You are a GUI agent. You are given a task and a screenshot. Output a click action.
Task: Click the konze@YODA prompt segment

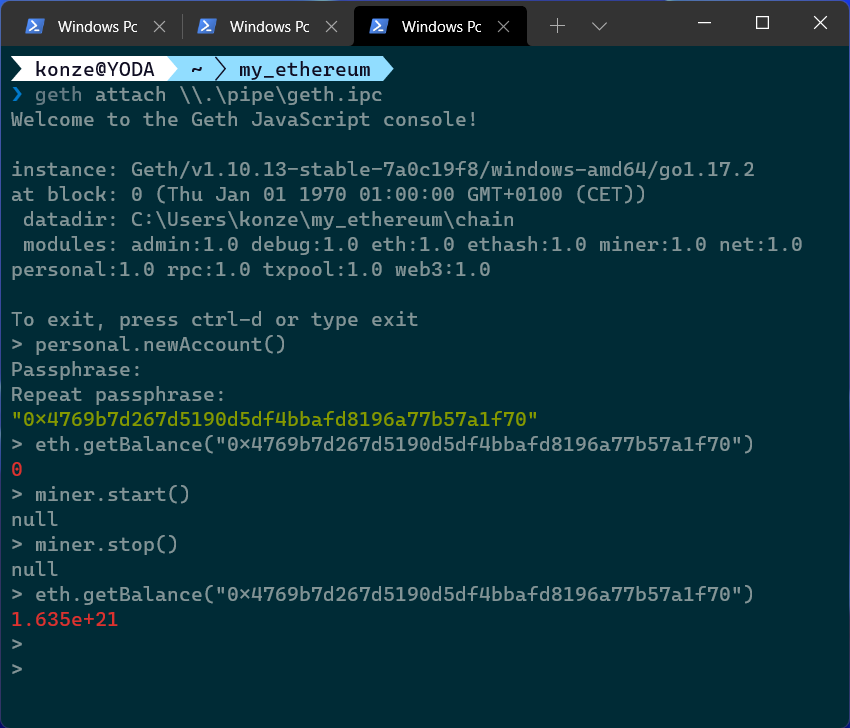coord(94,69)
